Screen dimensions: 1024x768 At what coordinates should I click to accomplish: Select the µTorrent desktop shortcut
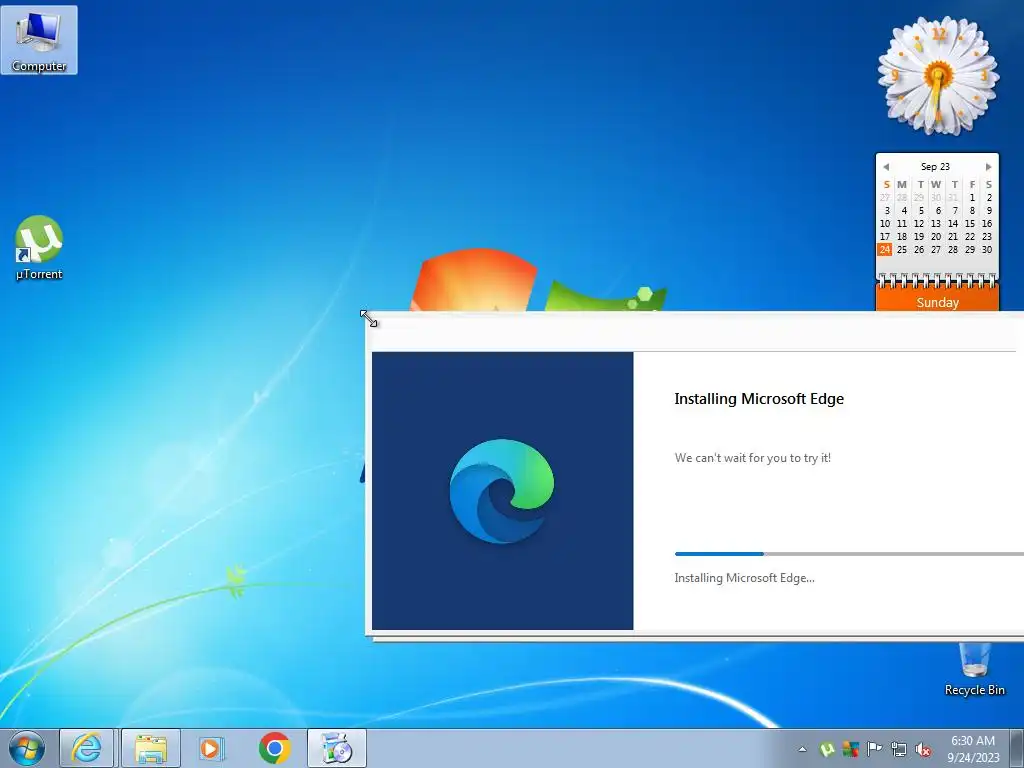coord(39,248)
